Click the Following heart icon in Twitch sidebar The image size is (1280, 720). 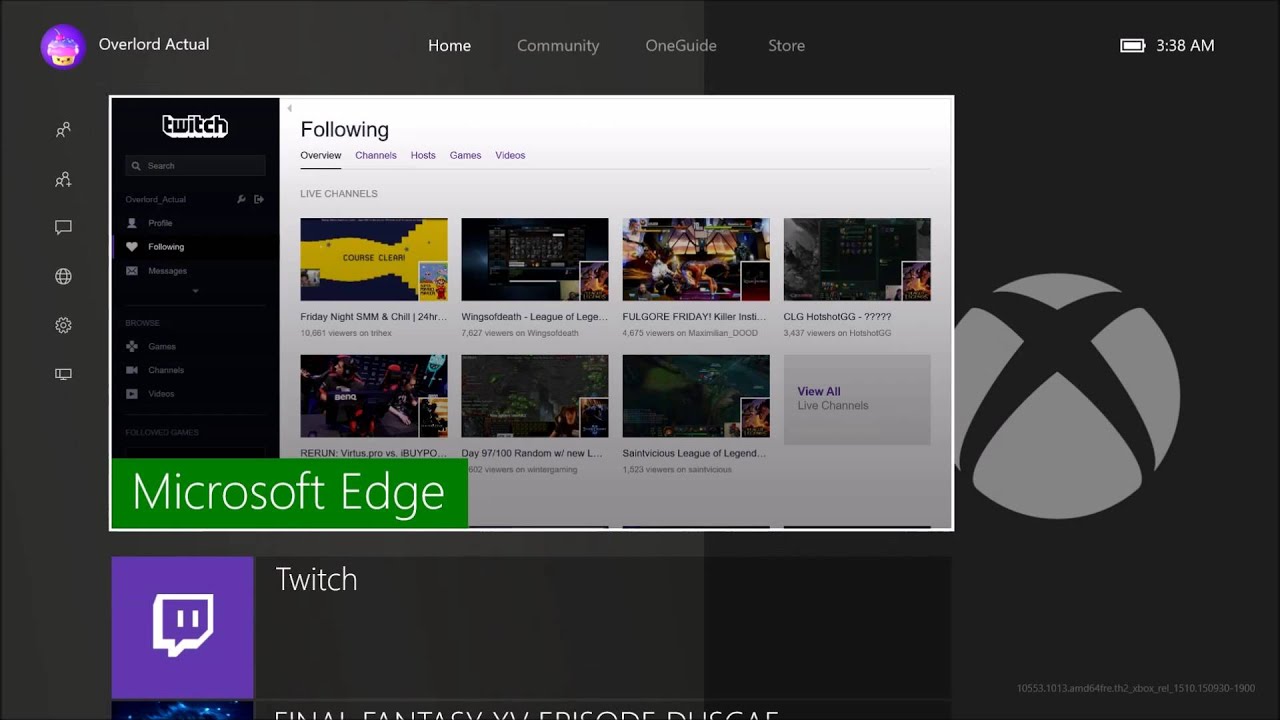tap(132, 247)
